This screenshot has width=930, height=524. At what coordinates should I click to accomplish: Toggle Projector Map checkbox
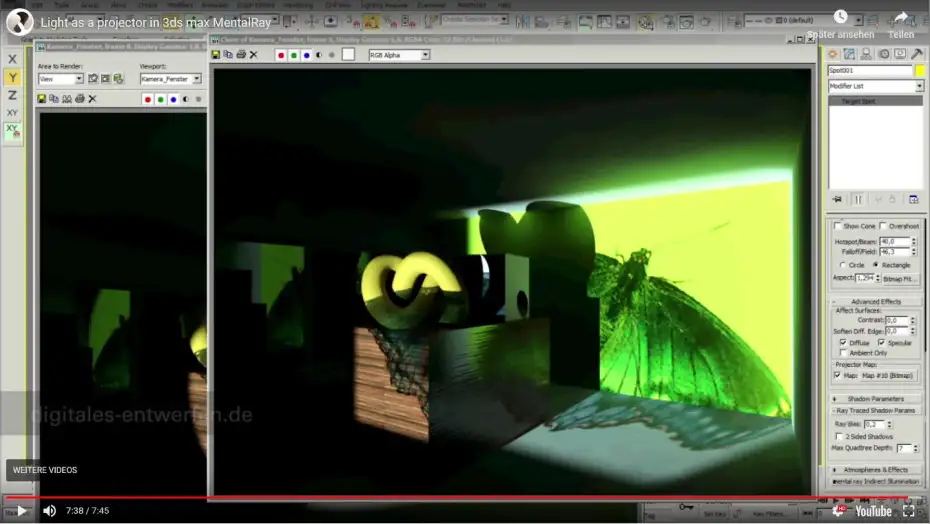tap(837, 376)
